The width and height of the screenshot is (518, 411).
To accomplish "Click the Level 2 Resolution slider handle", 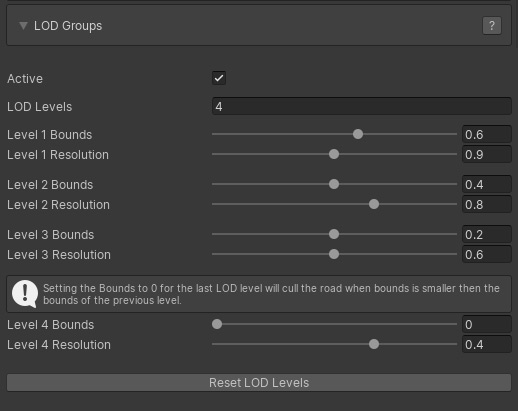I will tap(374, 204).
